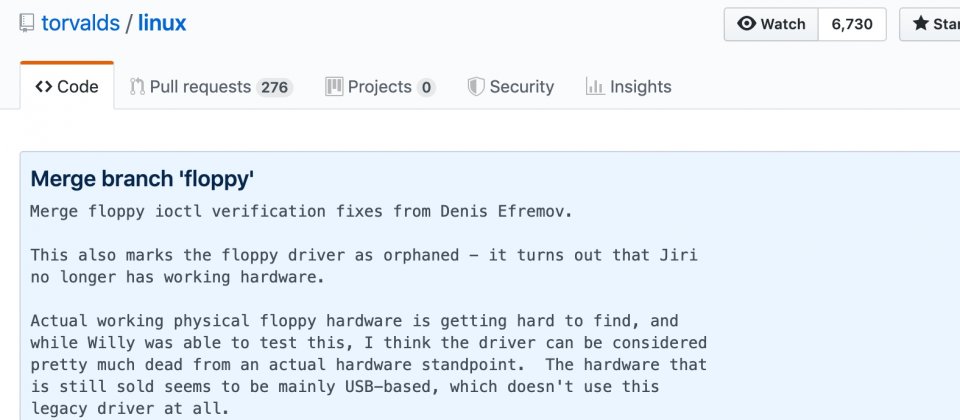Screen dimensions: 960x420
Task: Open the "Merge branch 'floppy'" commit title
Action: point(142,179)
